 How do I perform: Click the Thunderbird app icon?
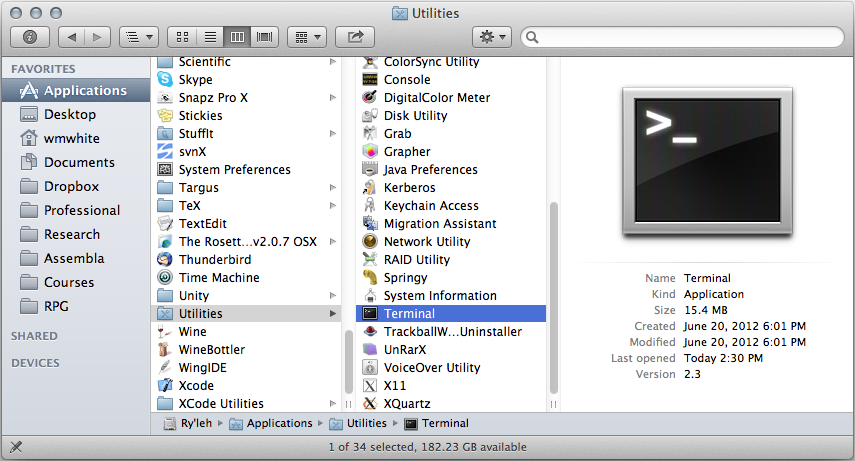[x=165, y=260]
